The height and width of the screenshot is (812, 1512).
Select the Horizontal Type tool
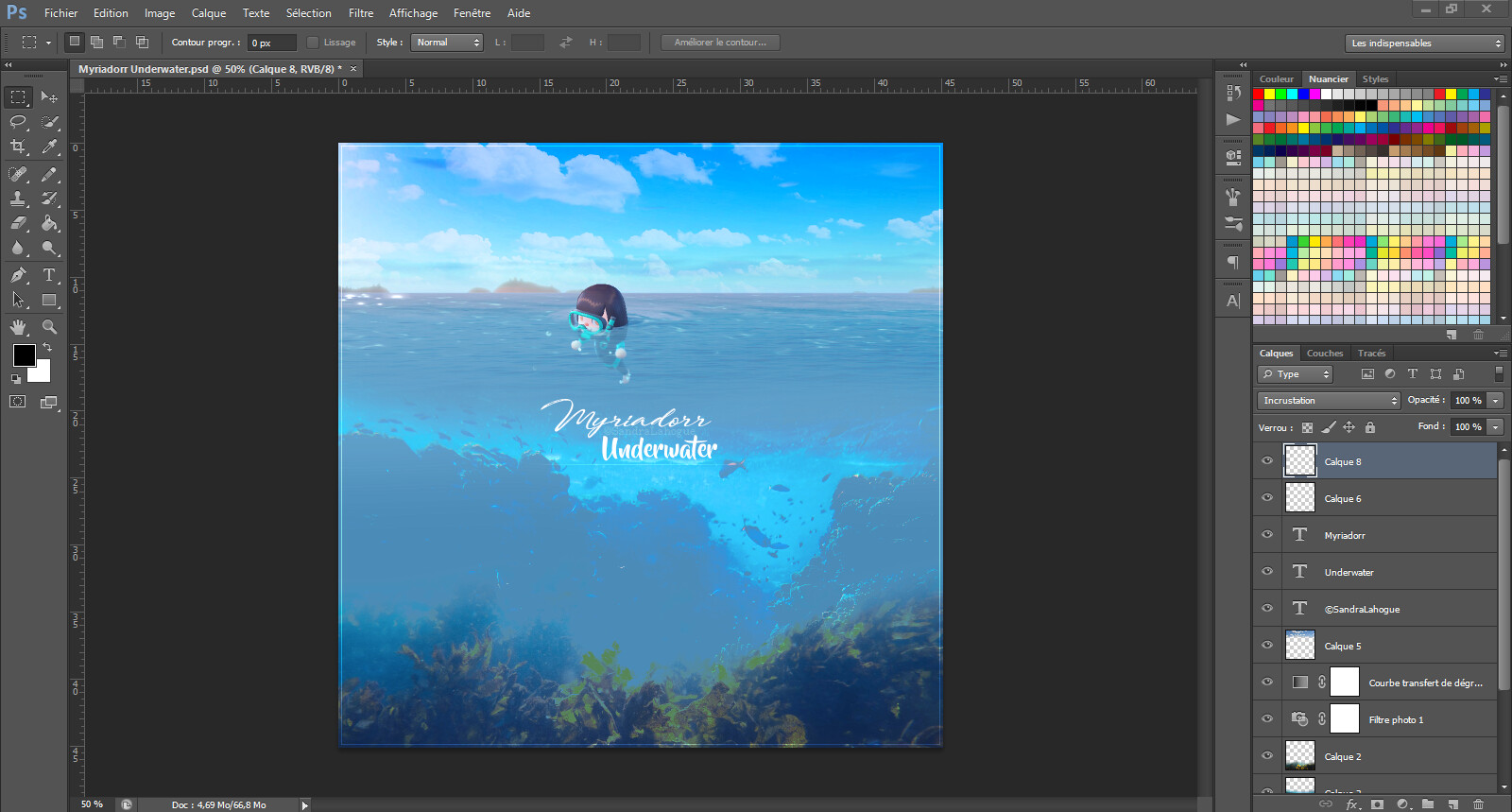49,275
